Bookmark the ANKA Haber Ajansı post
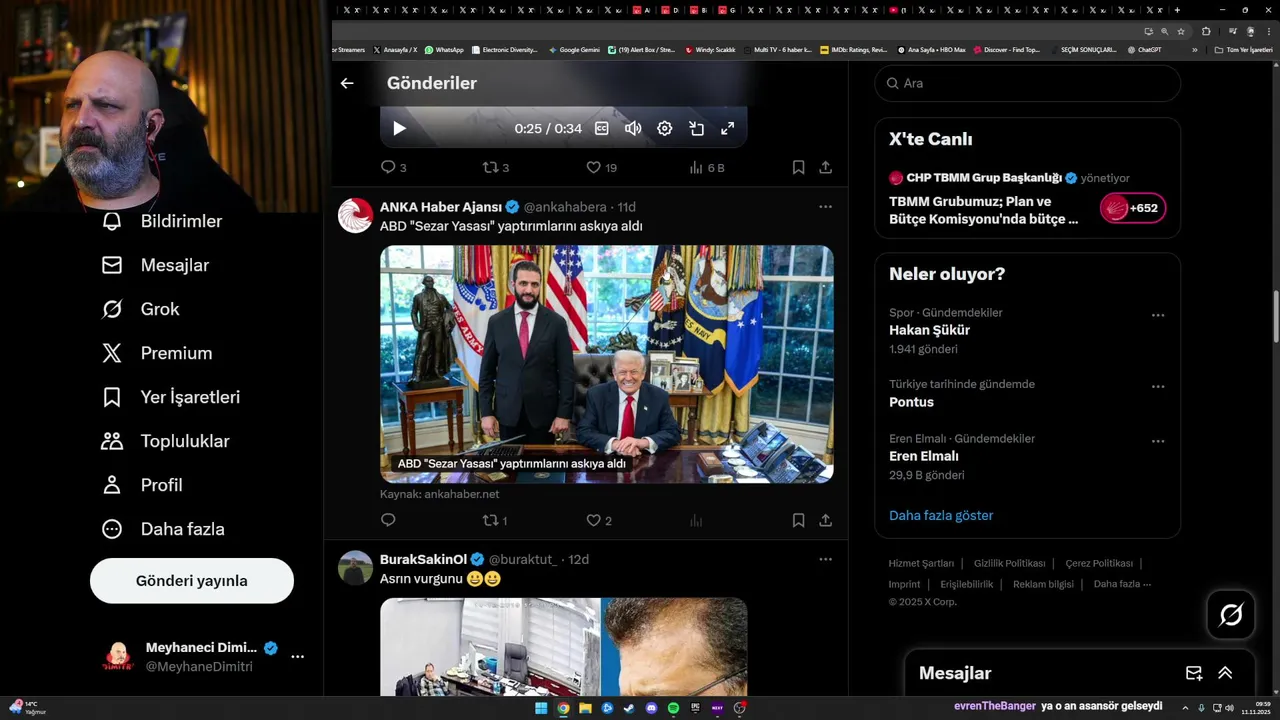1280x720 pixels. click(798, 520)
